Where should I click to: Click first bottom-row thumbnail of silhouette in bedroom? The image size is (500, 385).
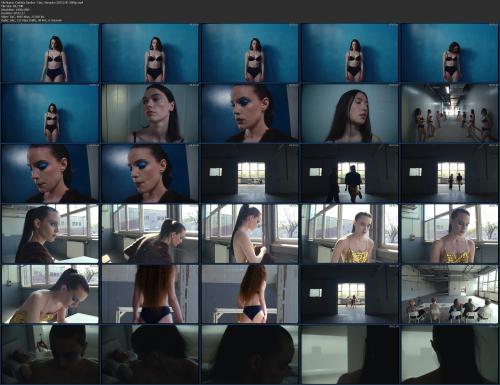(50, 354)
